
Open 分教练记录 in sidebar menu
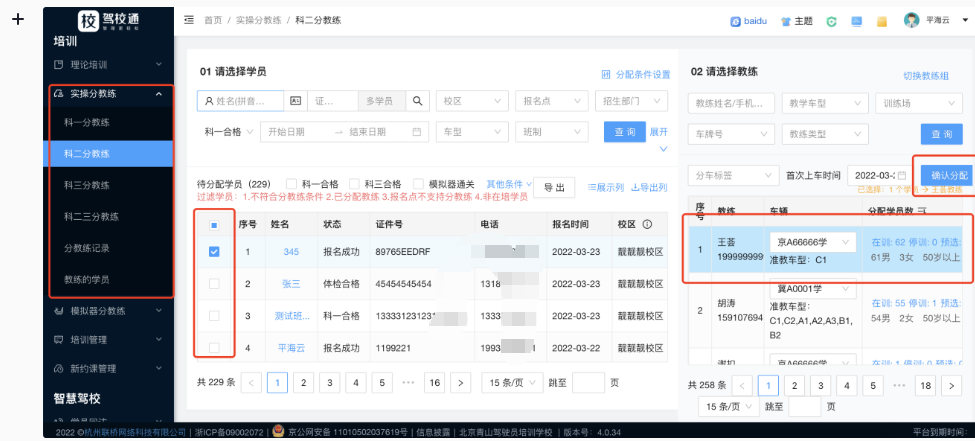click(87, 247)
